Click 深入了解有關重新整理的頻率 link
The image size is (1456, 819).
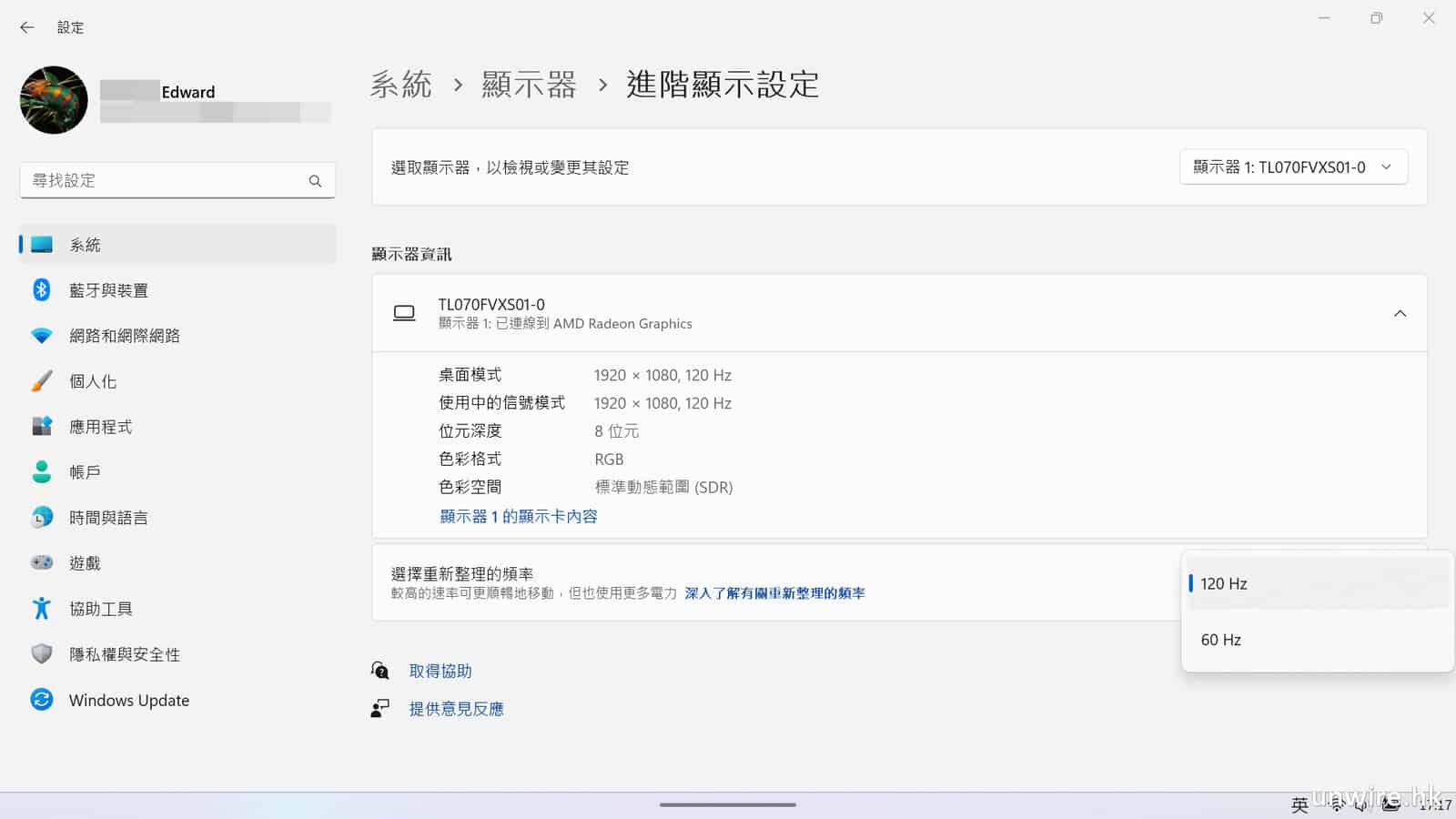[x=774, y=593]
